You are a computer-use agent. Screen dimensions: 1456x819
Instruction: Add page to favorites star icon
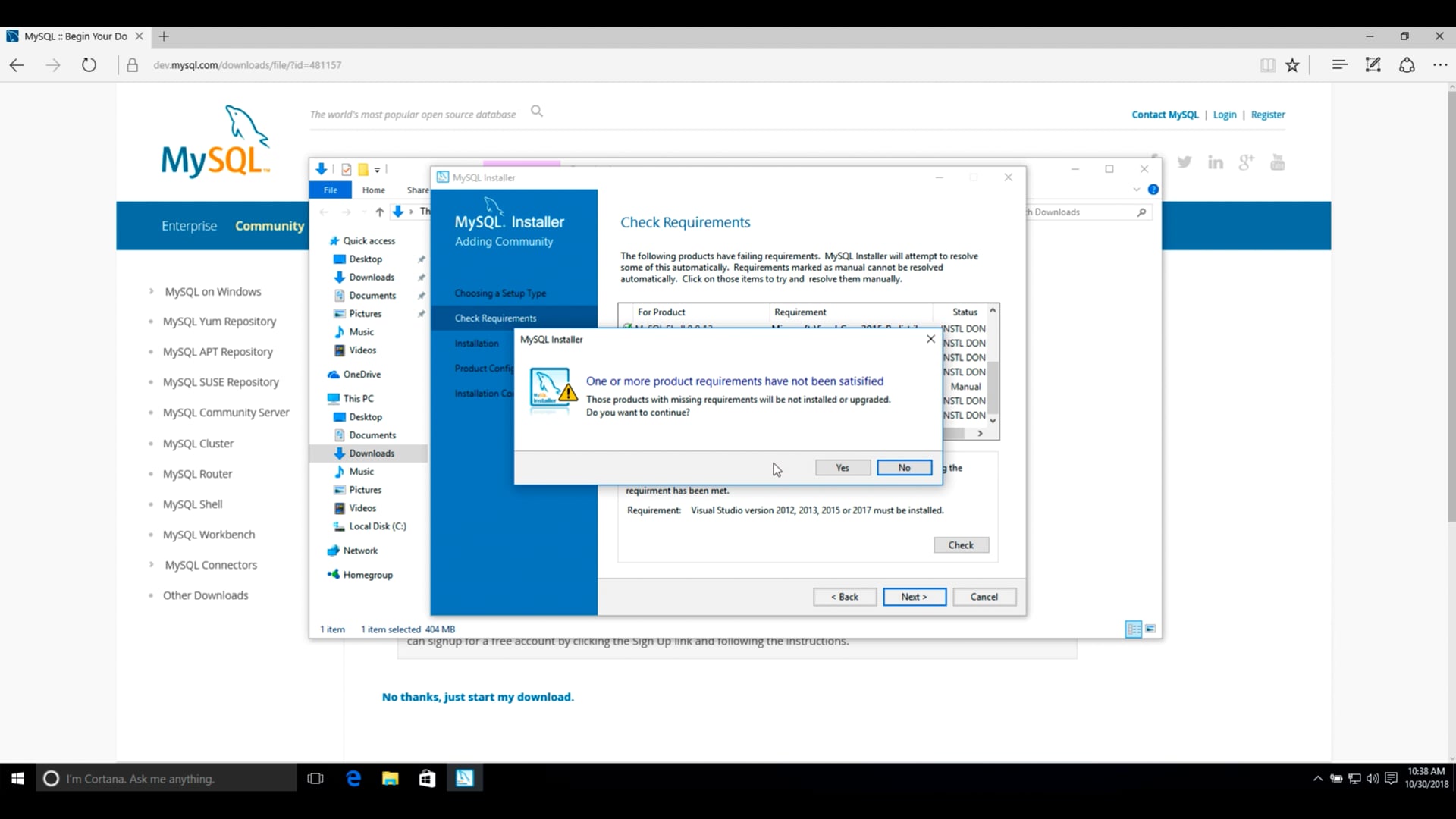coord(1292,65)
